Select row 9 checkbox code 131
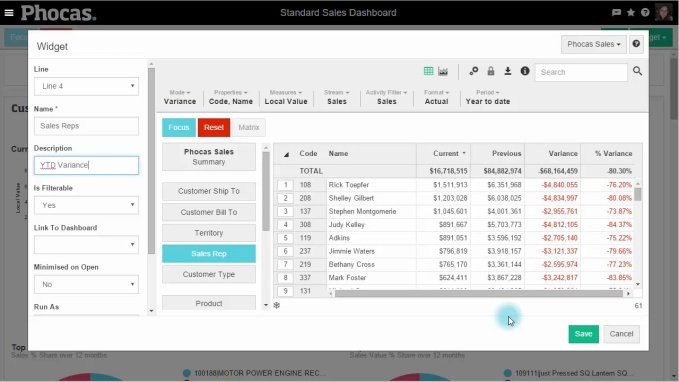Image resolution: width=679 pixels, height=382 pixels. 285,291
